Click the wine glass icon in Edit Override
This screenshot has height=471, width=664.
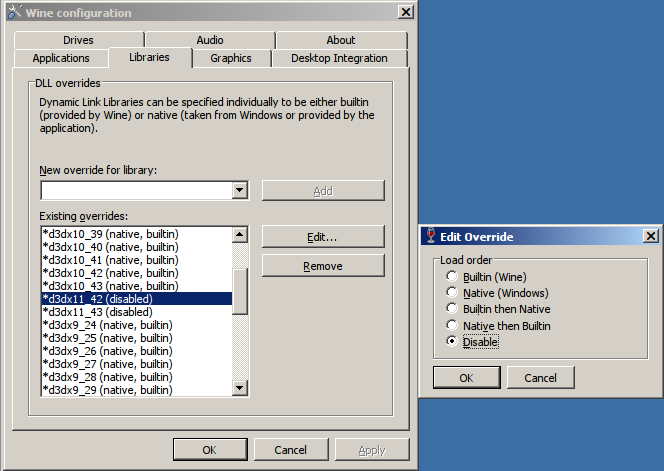(x=431, y=236)
